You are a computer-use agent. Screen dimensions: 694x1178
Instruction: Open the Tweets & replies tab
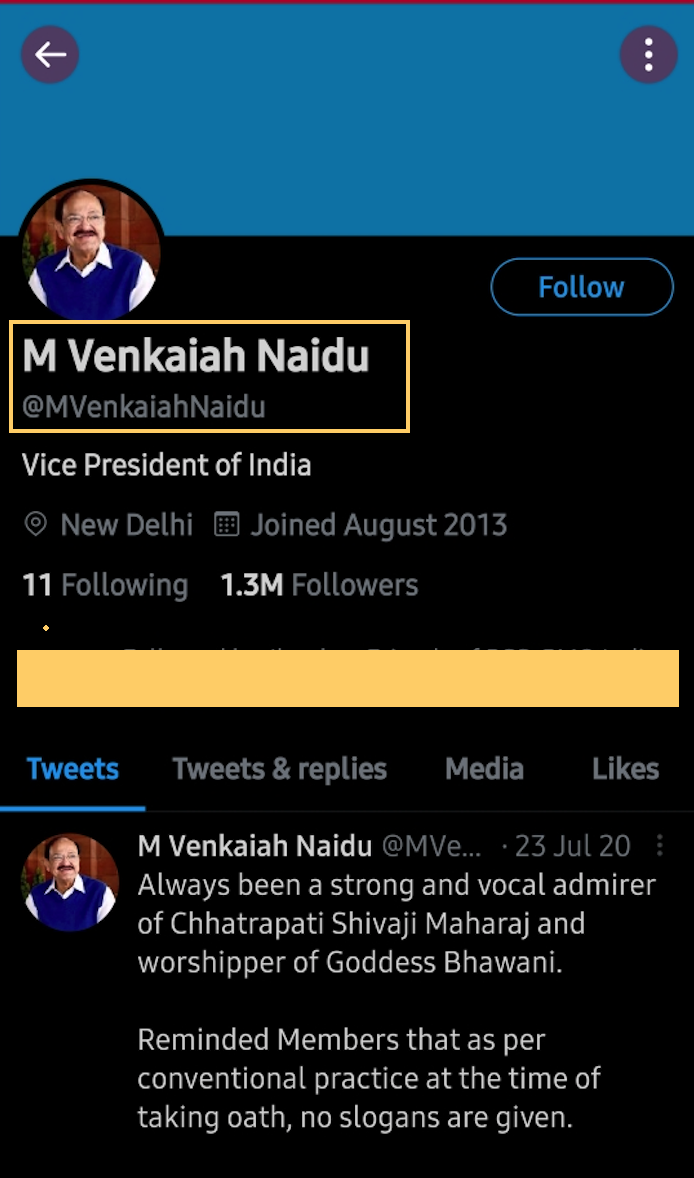coord(279,769)
